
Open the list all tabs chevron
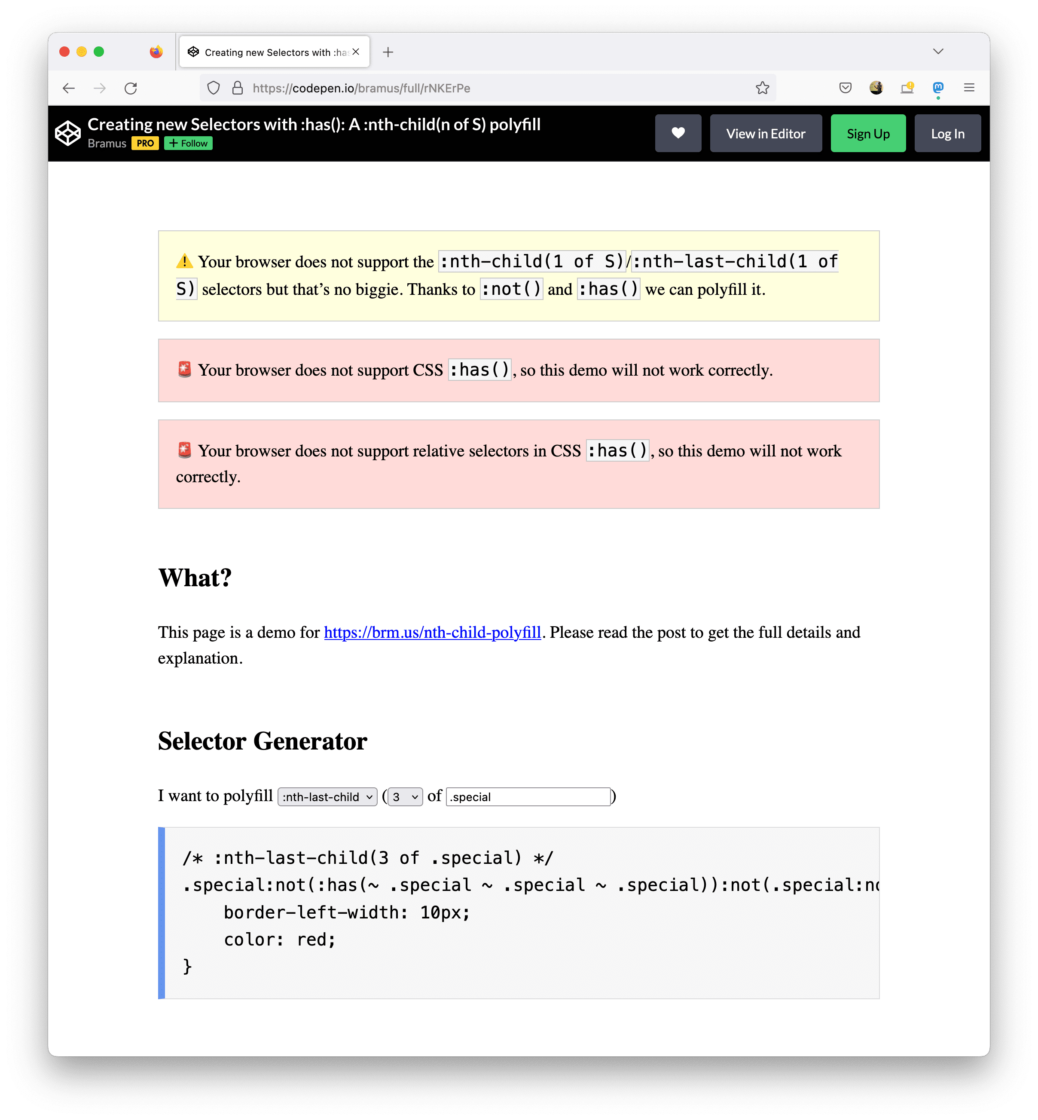(938, 52)
